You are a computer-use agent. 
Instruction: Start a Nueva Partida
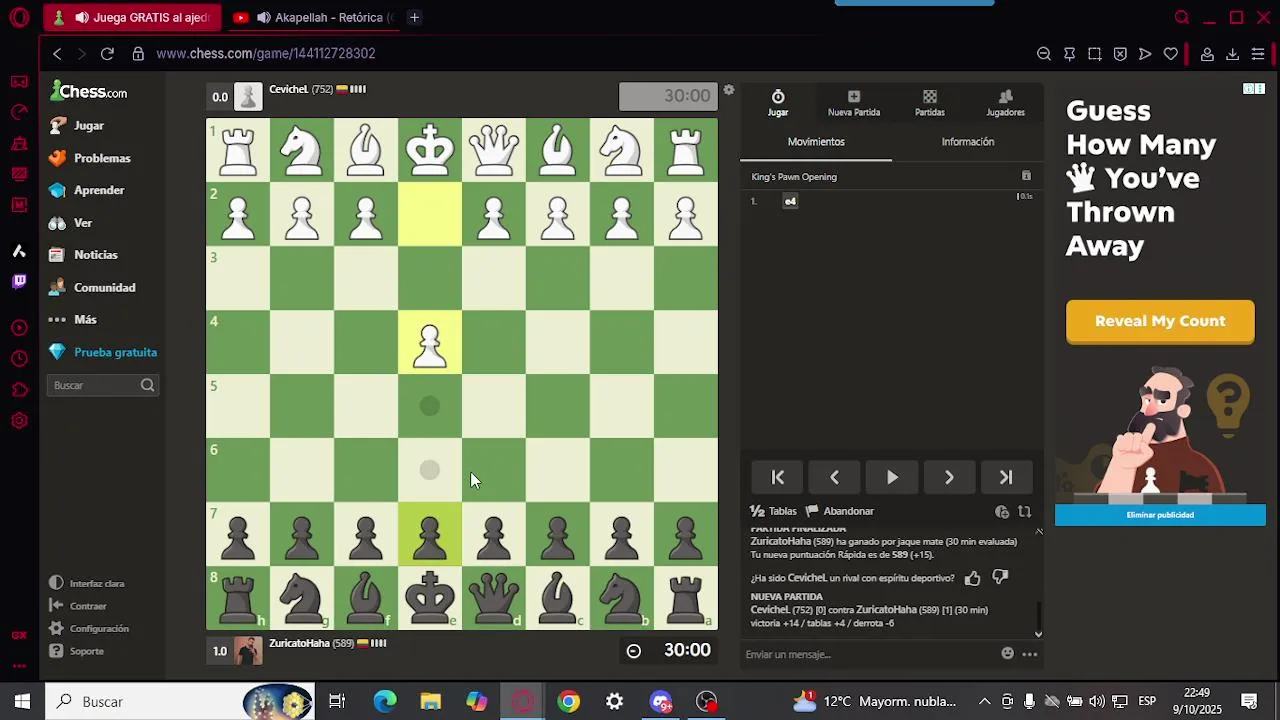pos(854,102)
